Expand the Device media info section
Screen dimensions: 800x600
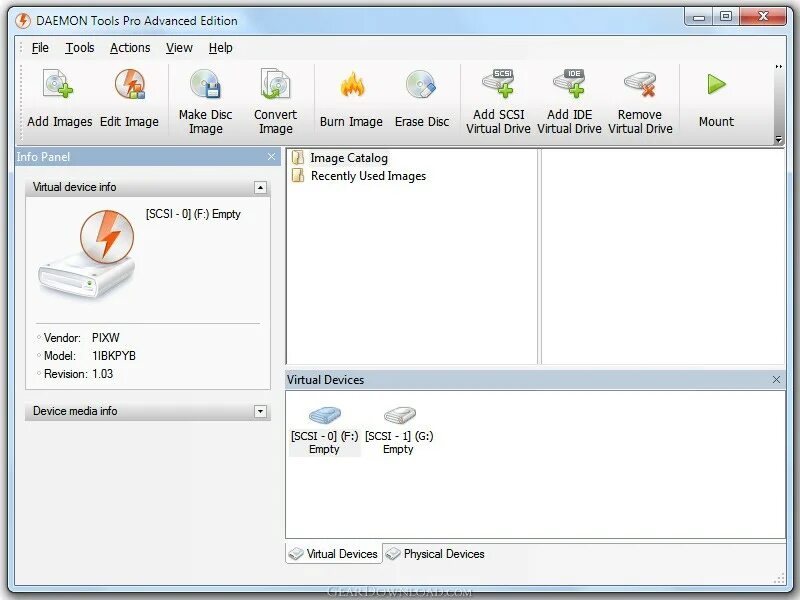(x=262, y=411)
